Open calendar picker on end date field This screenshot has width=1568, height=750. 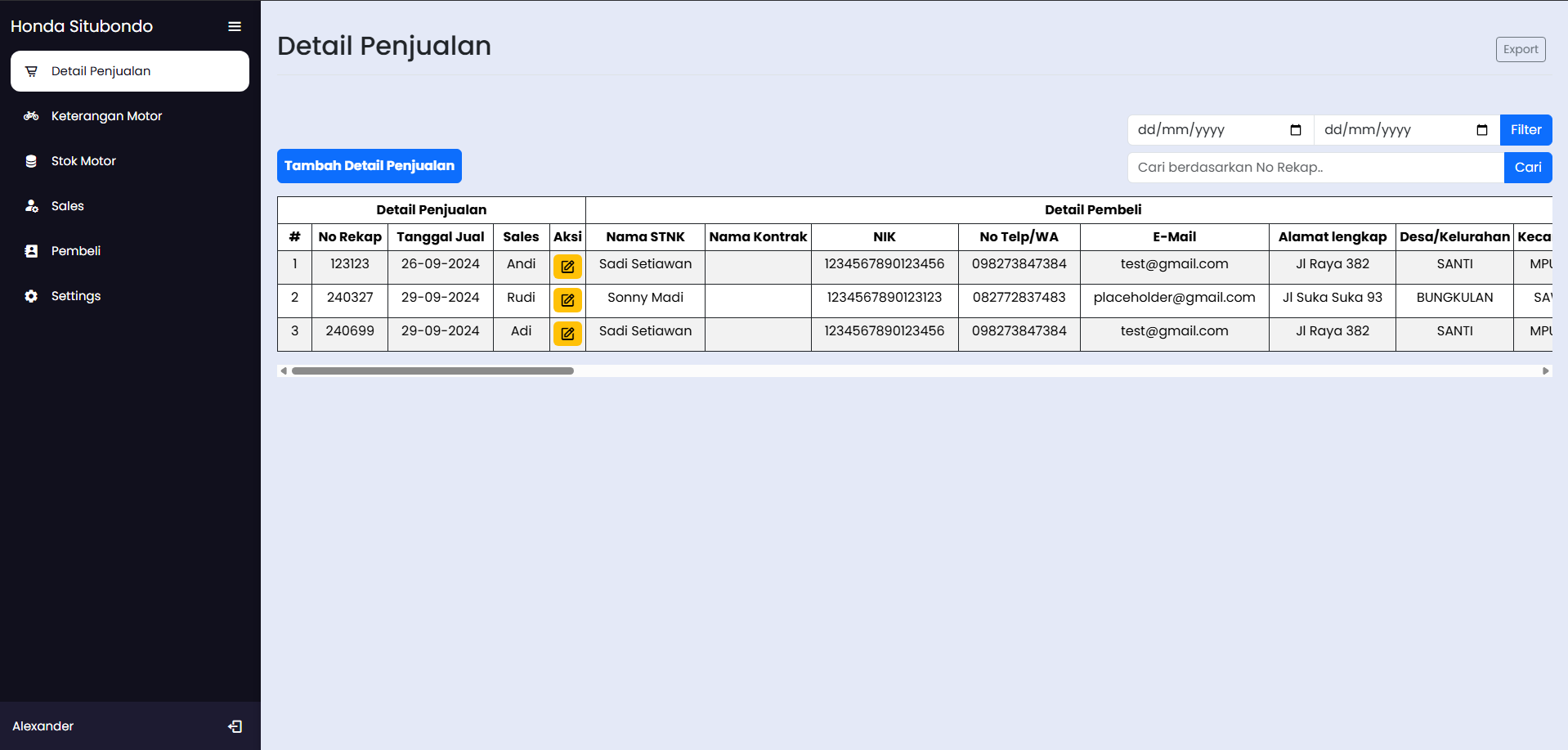click(x=1482, y=130)
